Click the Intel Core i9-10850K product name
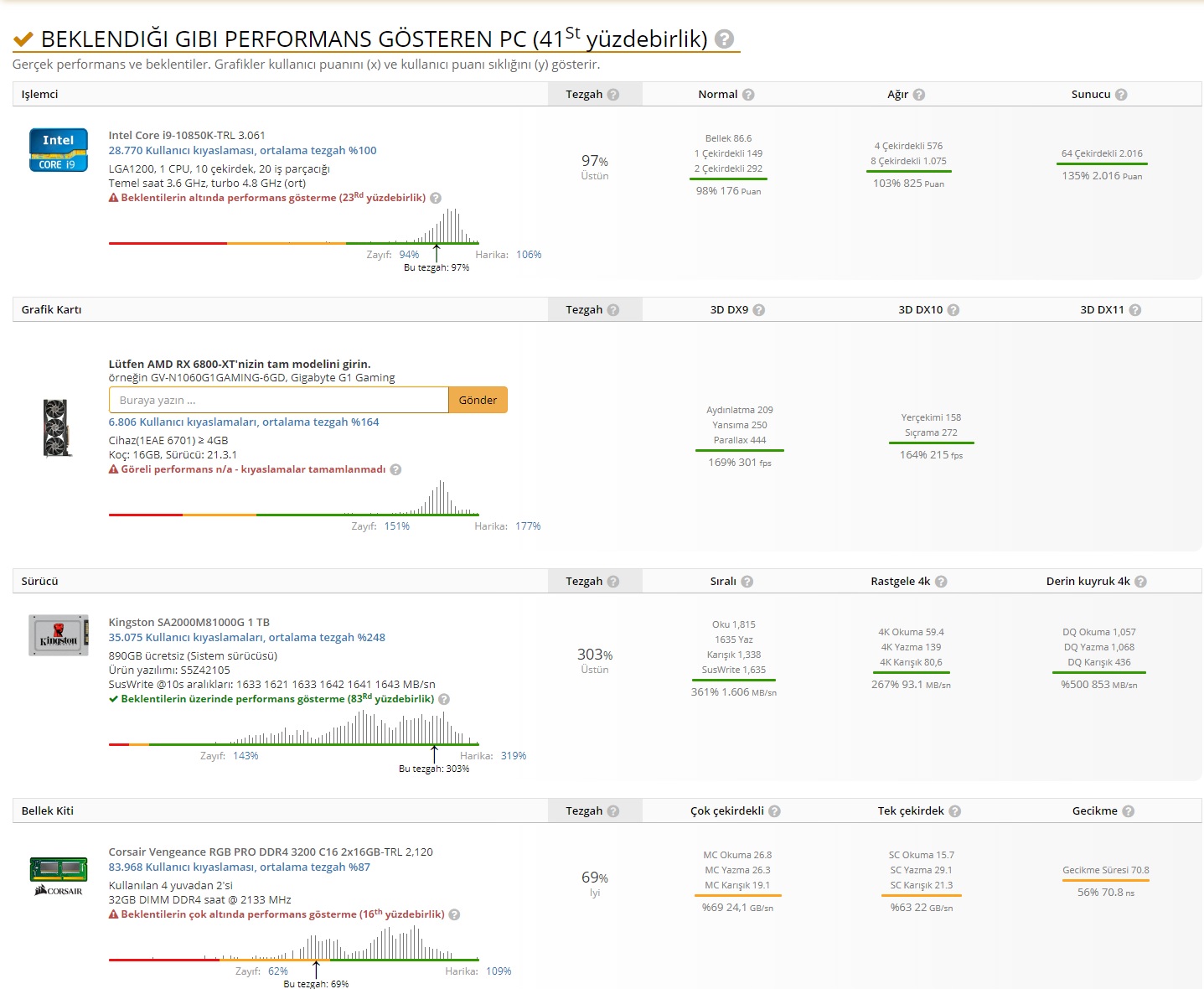 (x=187, y=135)
